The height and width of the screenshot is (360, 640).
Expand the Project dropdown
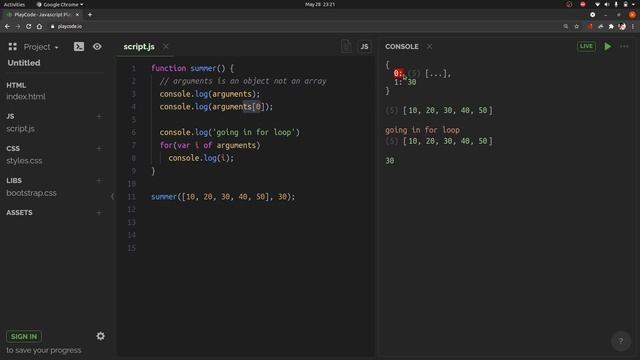(41, 47)
